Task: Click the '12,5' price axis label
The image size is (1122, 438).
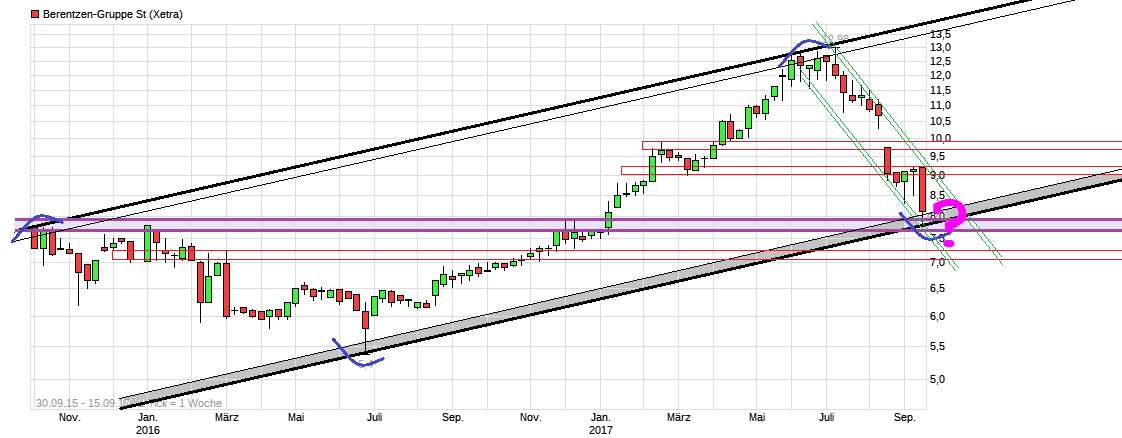Action: point(940,61)
